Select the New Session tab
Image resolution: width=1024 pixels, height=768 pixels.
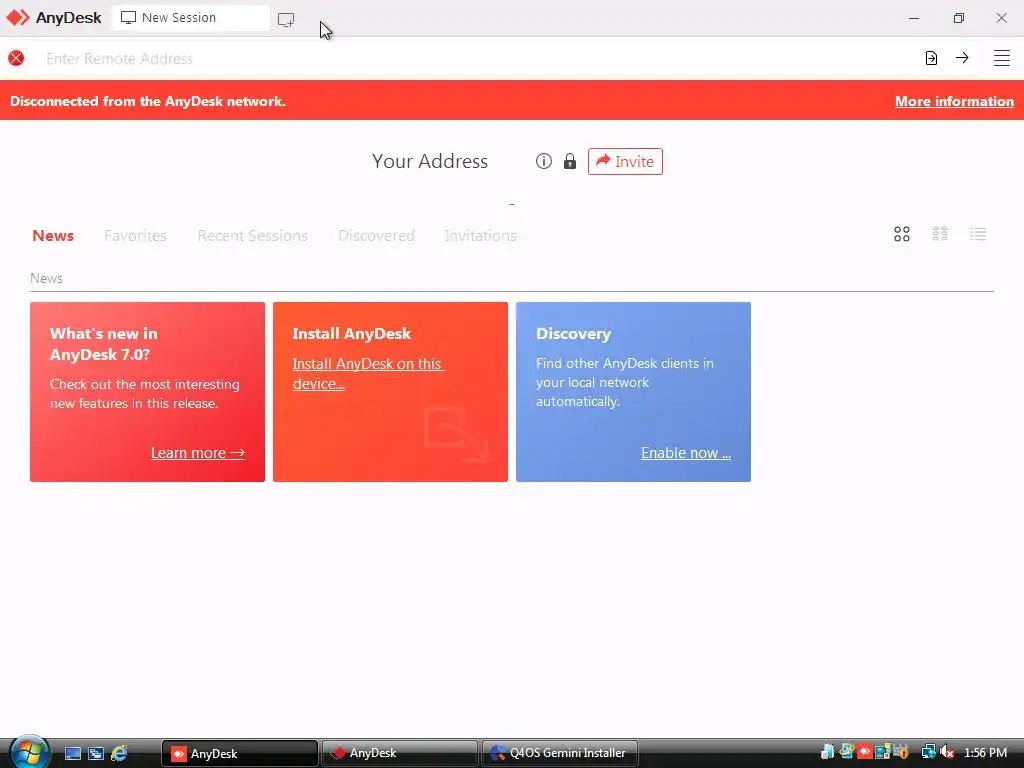[x=191, y=18]
